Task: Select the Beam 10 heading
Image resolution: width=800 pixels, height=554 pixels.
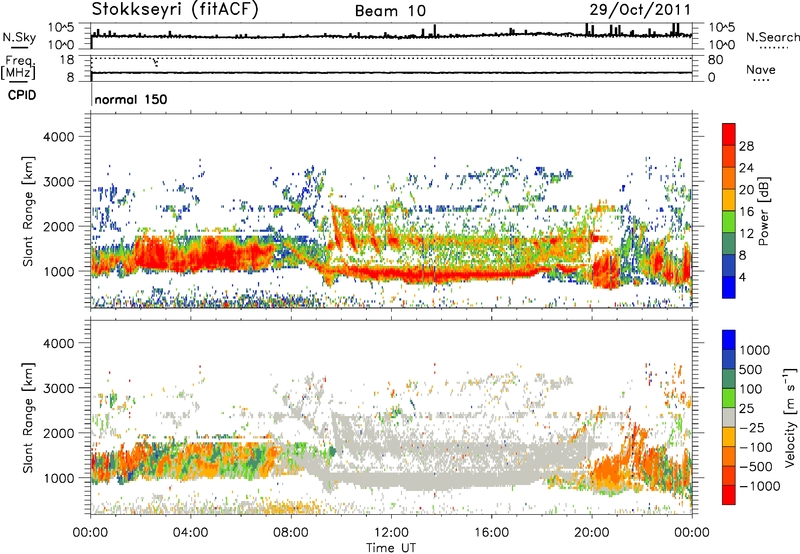Action: point(390,11)
